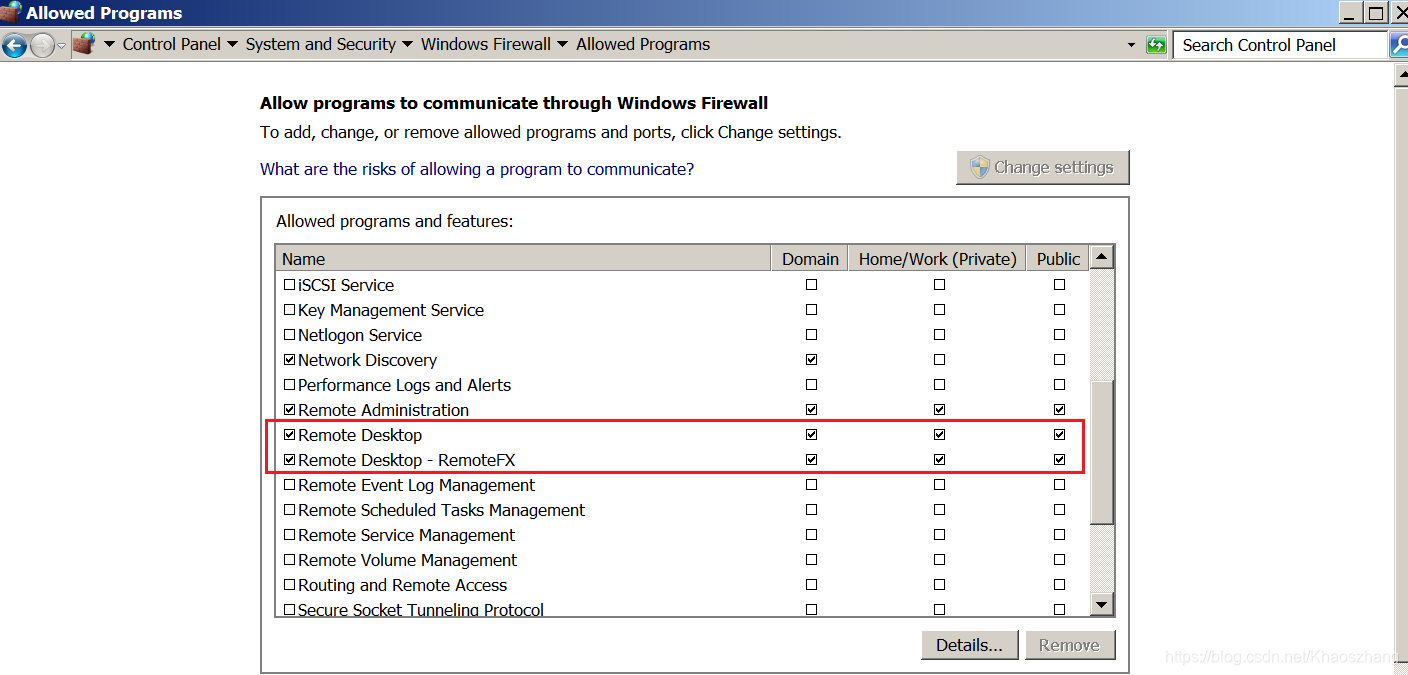Uncheck the Remote Desktop name checkbox
This screenshot has width=1408, height=675.
(290, 435)
